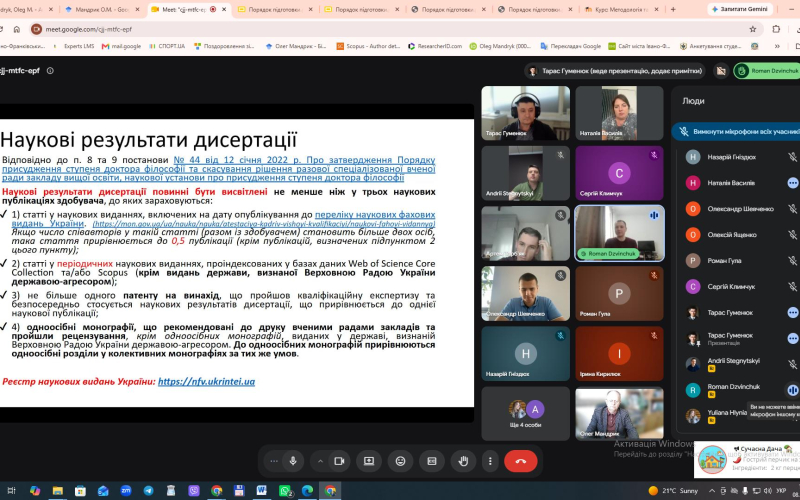The image size is (800, 500).
Task: Mute Олександр Шевченко microphone icon in list
Action: point(792,209)
